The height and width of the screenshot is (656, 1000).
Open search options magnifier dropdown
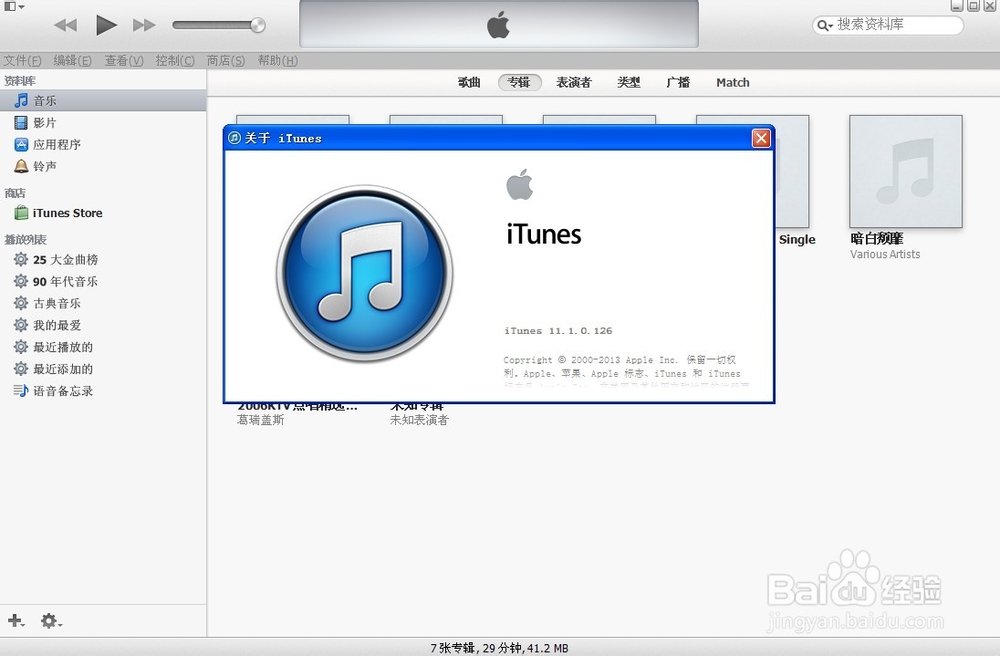tap(825, 26)
